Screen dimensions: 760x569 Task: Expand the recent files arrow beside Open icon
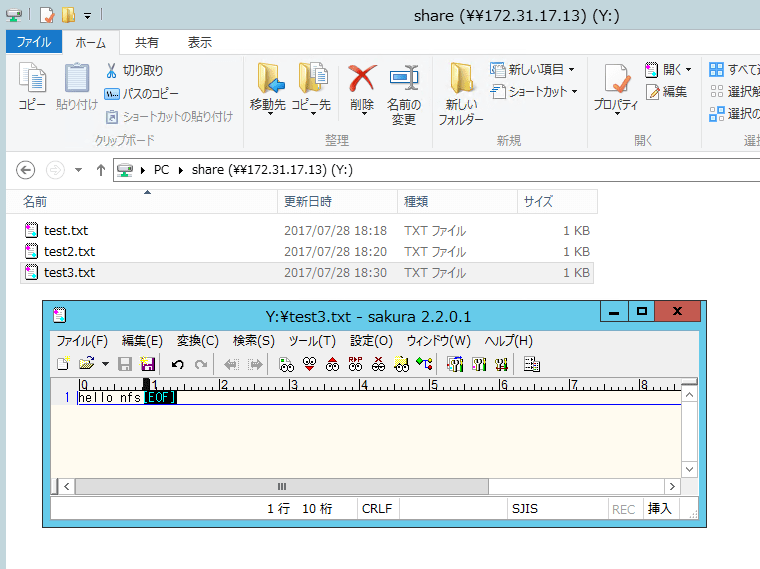coord(105,364)
